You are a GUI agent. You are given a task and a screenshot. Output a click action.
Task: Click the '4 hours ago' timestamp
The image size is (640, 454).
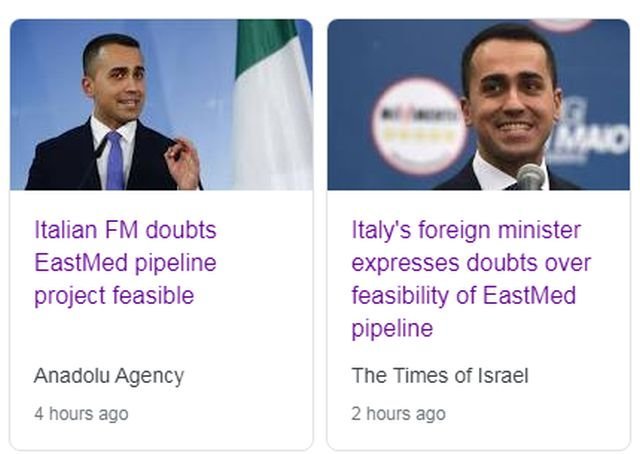pos(81,413)
